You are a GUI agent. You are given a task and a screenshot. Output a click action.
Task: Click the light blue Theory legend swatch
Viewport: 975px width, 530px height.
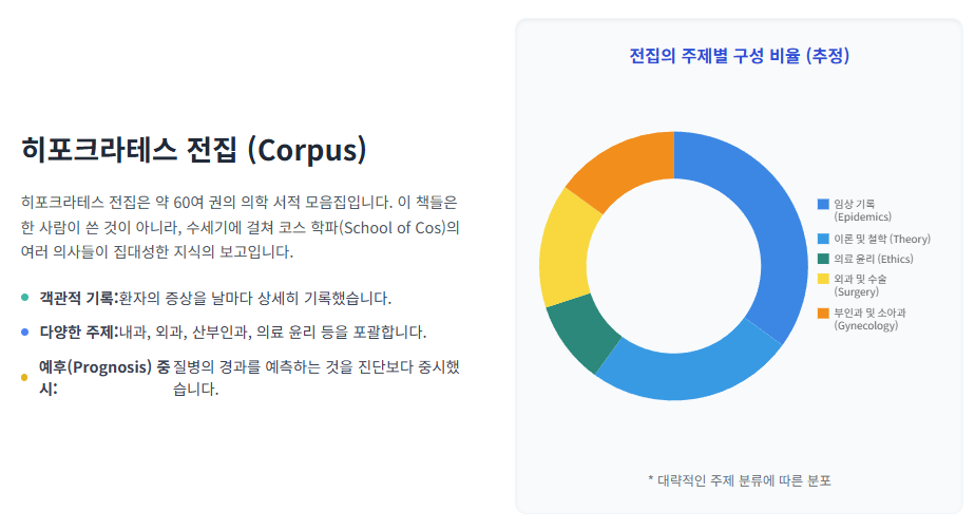tap(823, 239)
